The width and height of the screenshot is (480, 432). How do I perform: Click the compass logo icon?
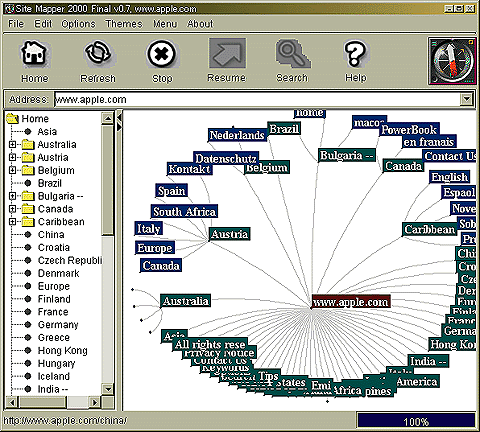[x=452, y=61]
